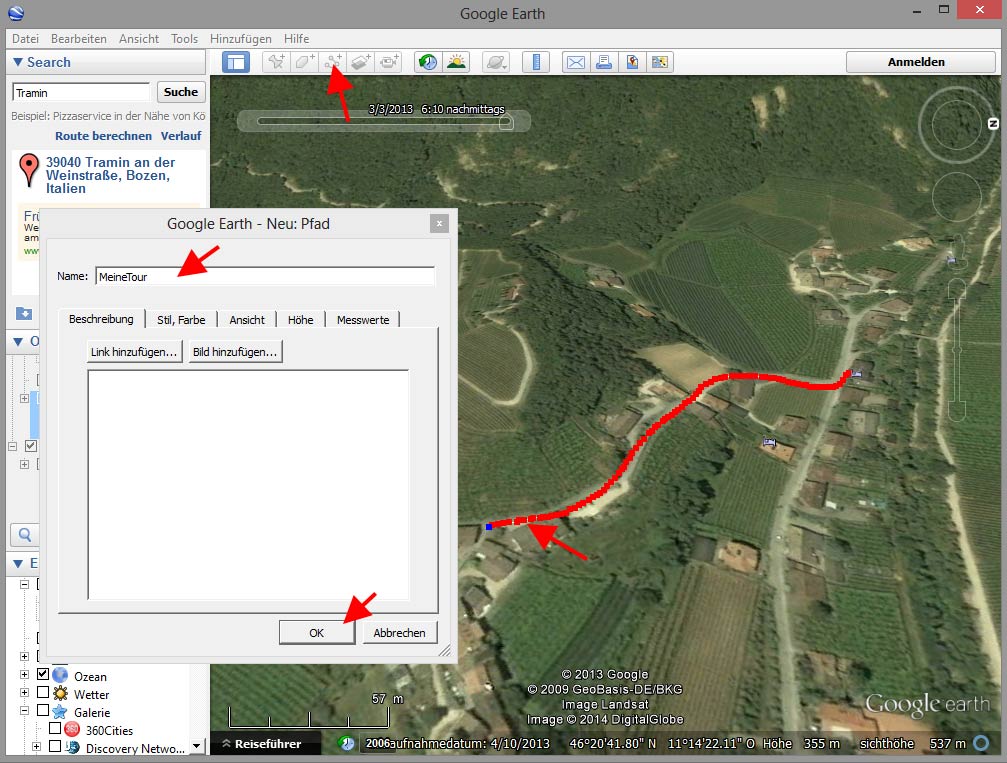Show historical imagery with the clock icon

(426, 61)
